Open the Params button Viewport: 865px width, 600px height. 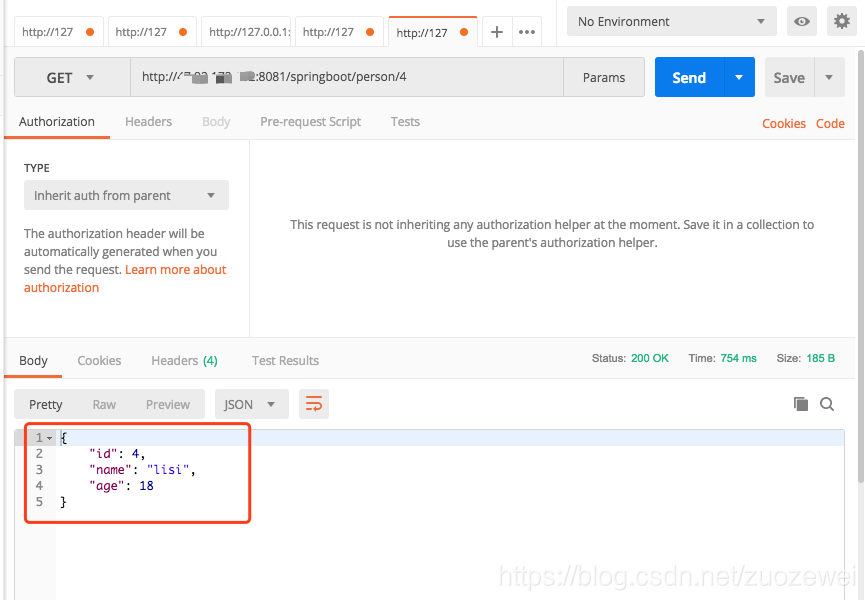[604, 77]
